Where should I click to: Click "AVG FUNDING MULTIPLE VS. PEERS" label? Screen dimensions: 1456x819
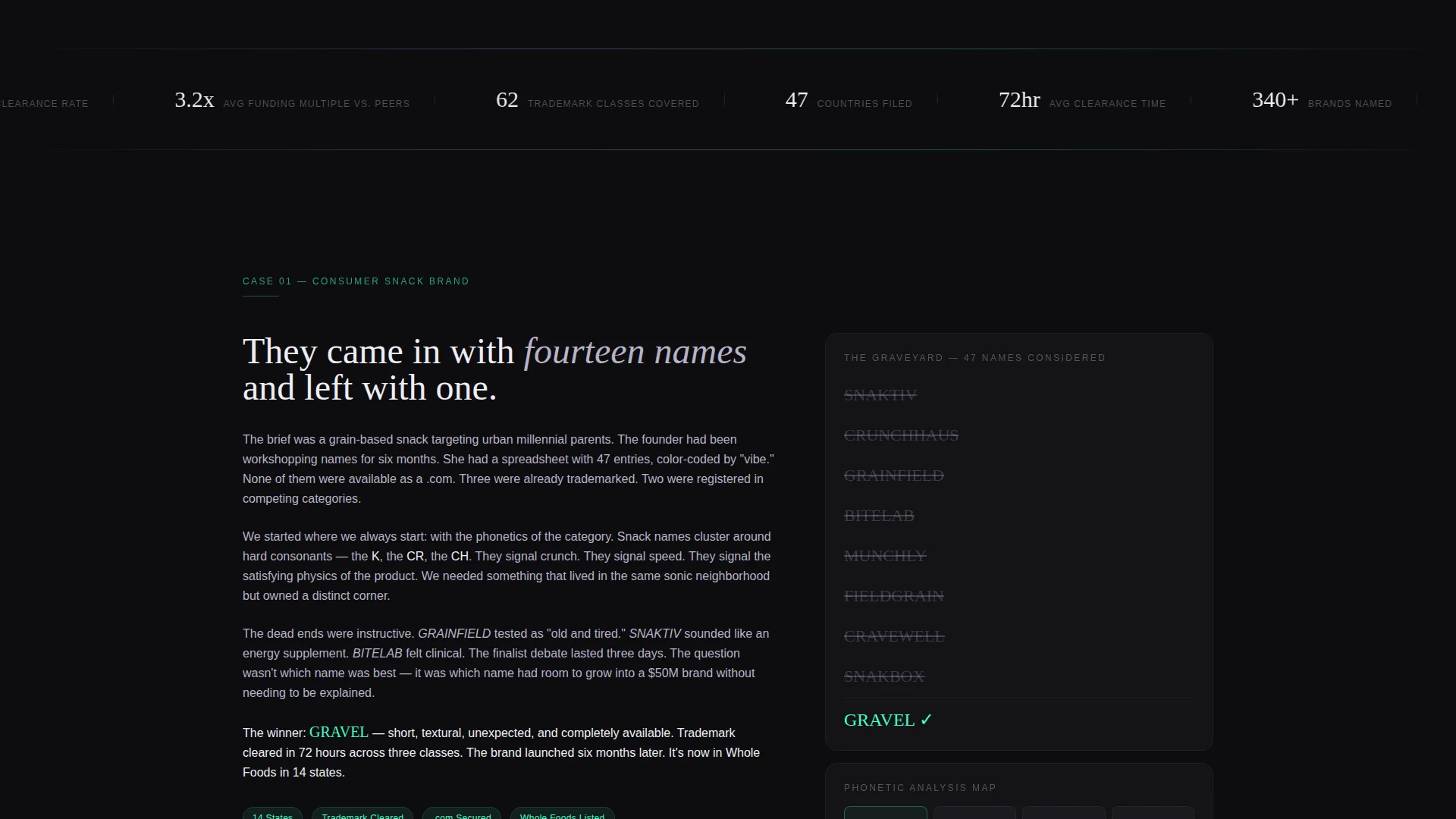[x=316, y=104]
